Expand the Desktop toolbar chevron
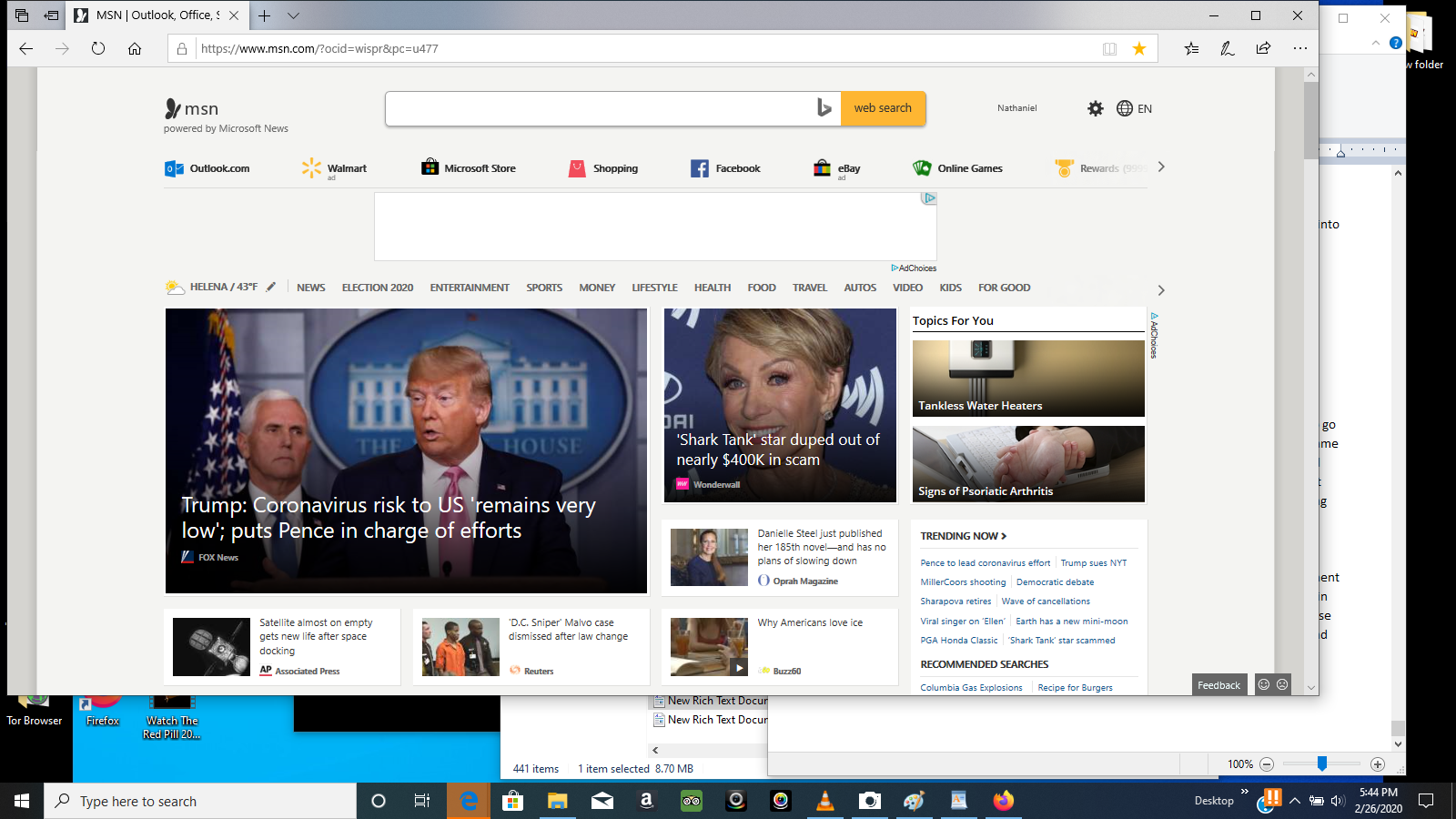The image size is (1456, 819). pos(1244,792)
